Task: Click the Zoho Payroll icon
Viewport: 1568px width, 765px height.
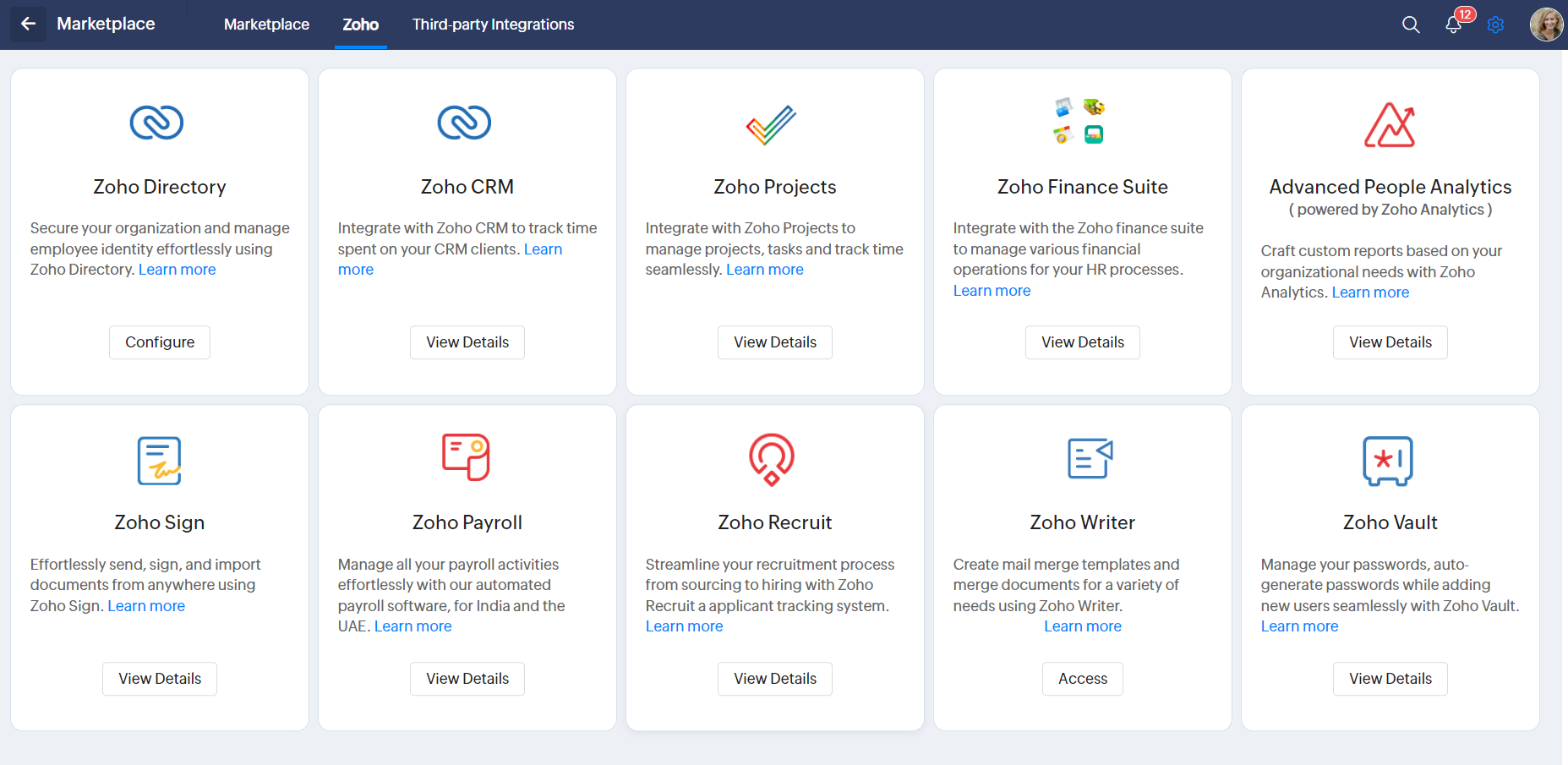Action: (x=467, y=457)
